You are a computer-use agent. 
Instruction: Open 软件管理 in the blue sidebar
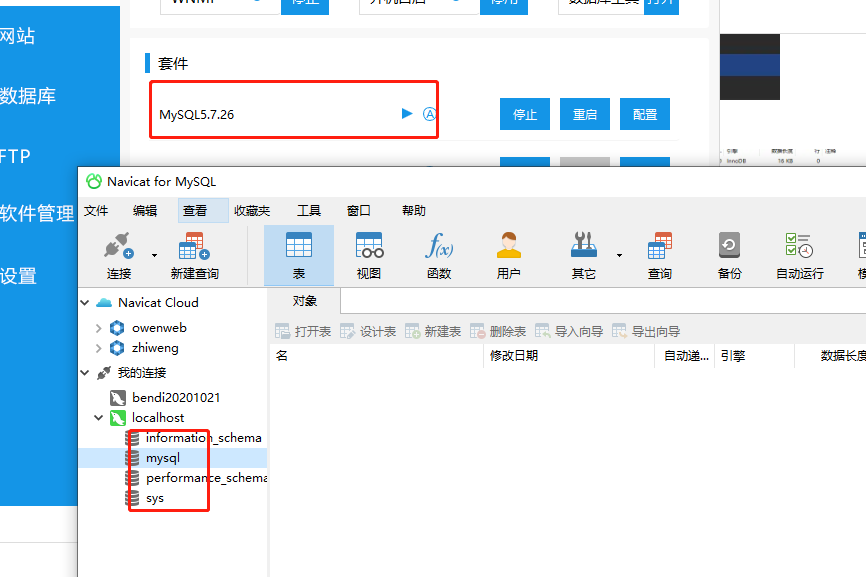pos(36,213)
